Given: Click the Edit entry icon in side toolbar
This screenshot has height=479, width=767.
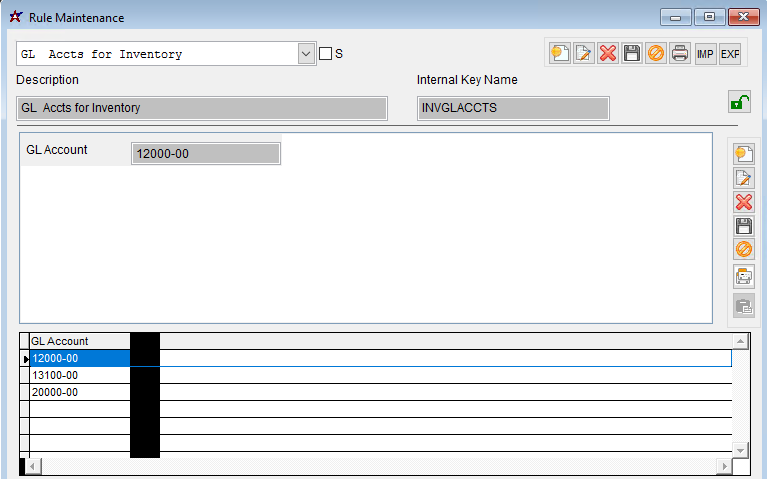Looking at the screenshot, I should pyautogui.click(x=744, y=178).
